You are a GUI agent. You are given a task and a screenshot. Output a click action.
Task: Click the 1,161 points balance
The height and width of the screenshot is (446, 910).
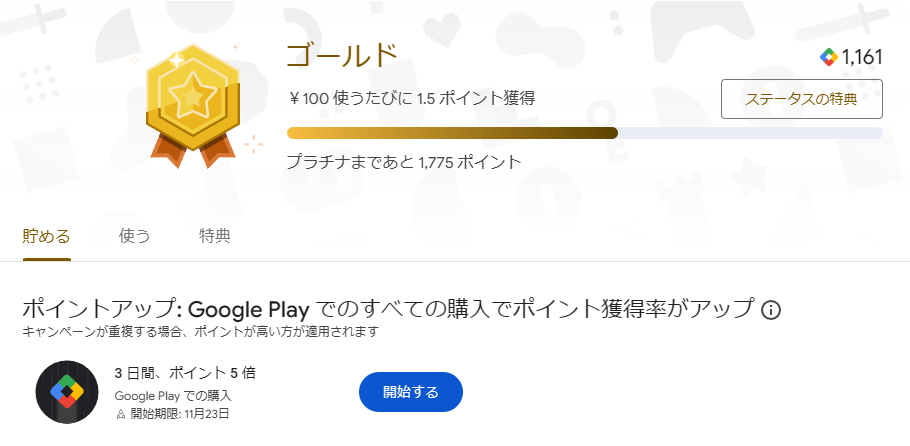click(x=862, y=57)
